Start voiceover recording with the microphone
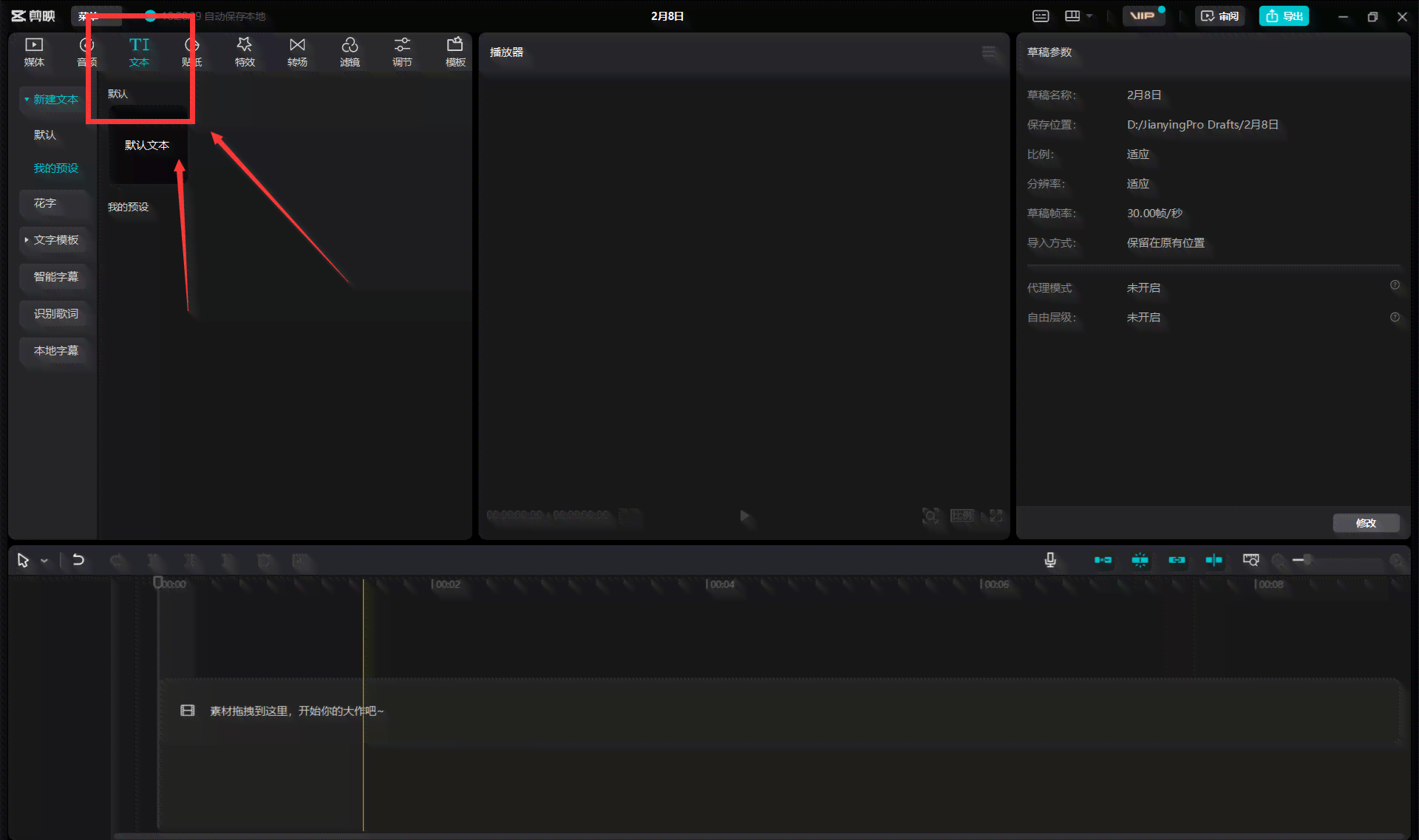Screen dimensions: 1419x840 [1050, 561]
